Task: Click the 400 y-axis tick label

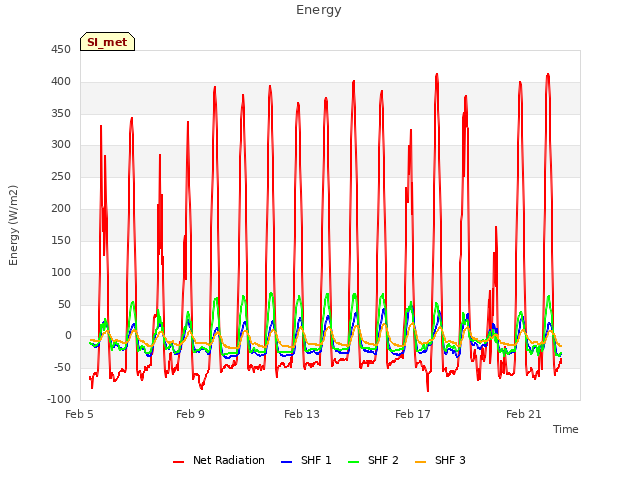Action: tap(61, 82)
